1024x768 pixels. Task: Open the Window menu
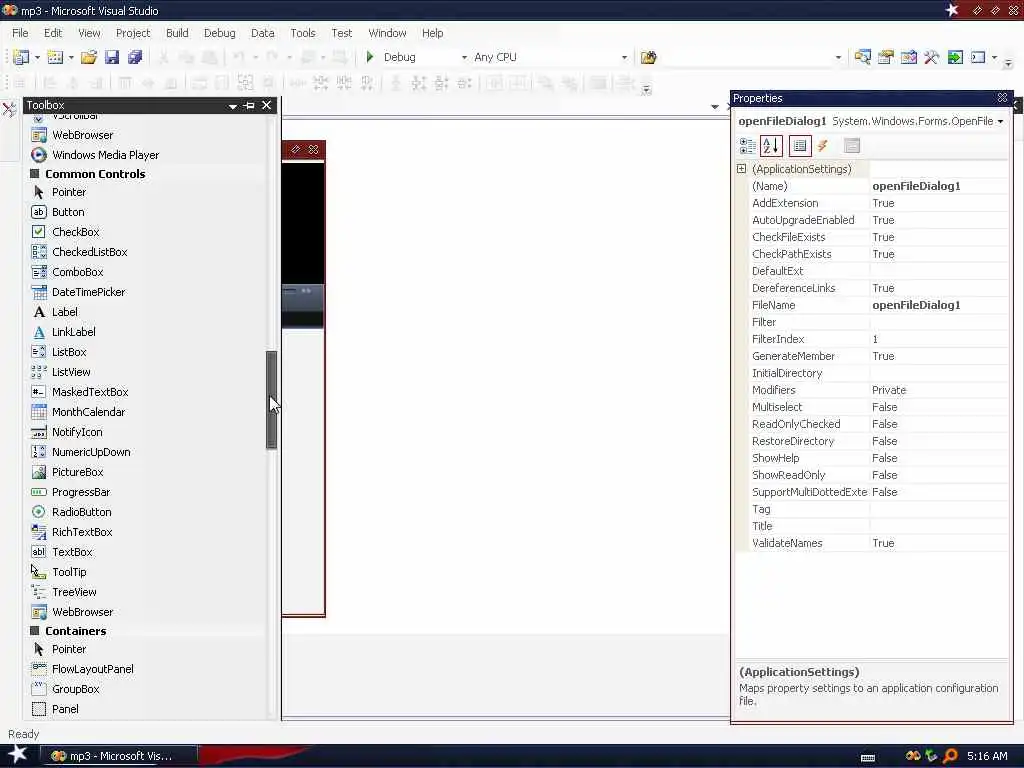click(x=387, y=33)
